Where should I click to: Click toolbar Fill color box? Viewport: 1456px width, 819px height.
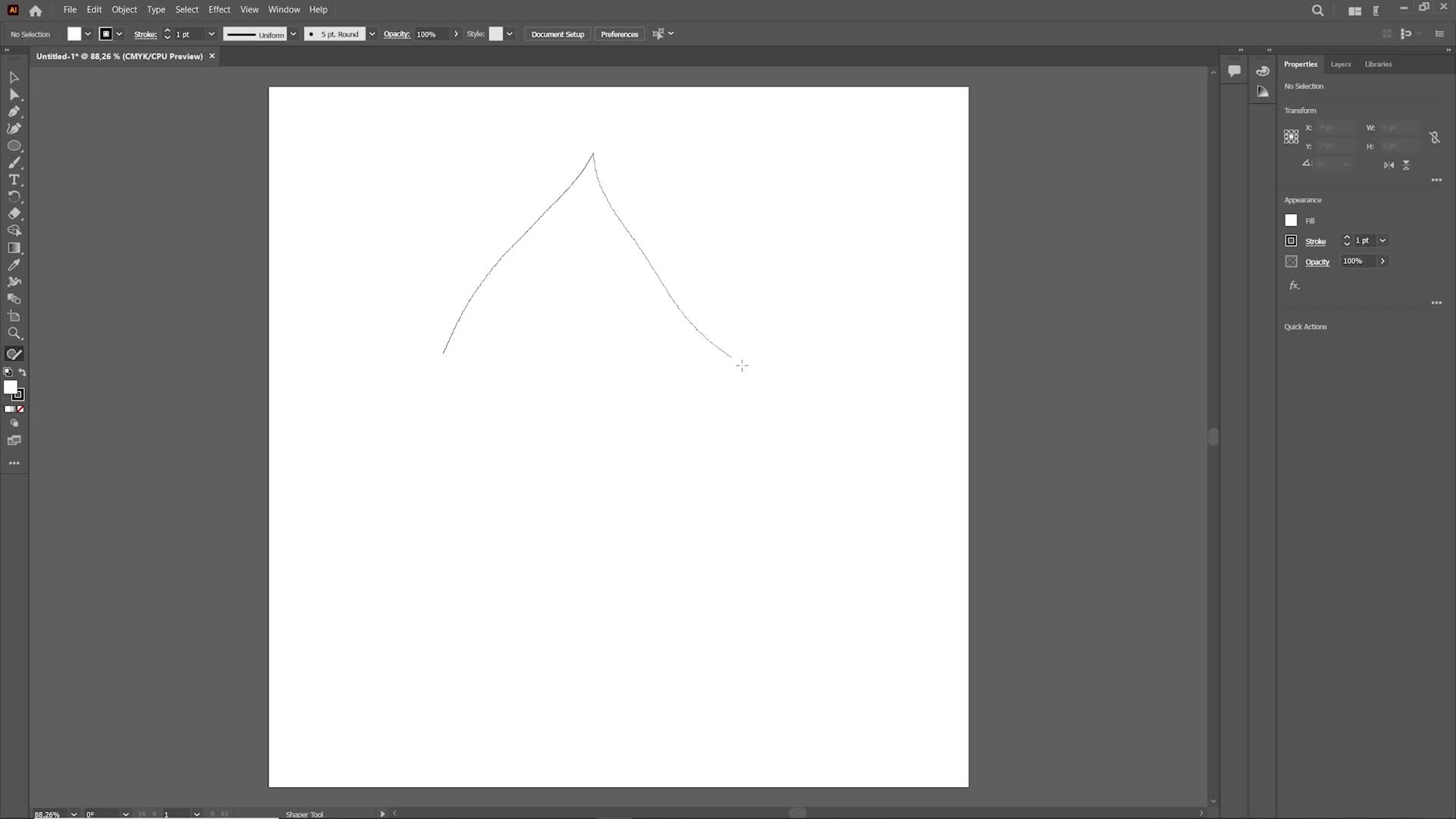click(10, 388)
